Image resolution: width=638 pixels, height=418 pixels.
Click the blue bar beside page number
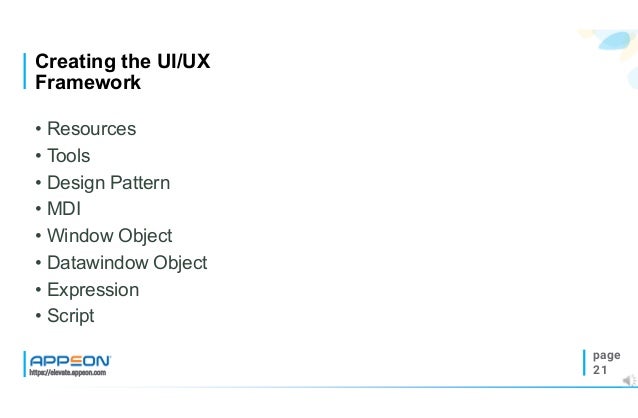[586, 362]
